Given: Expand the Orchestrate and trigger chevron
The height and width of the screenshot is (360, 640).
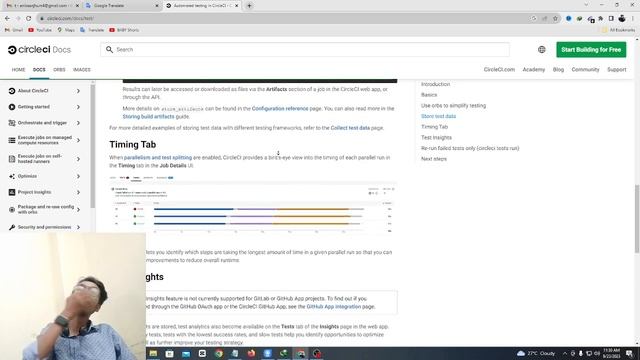Looking at the screenshot, I should pos(78,122).
